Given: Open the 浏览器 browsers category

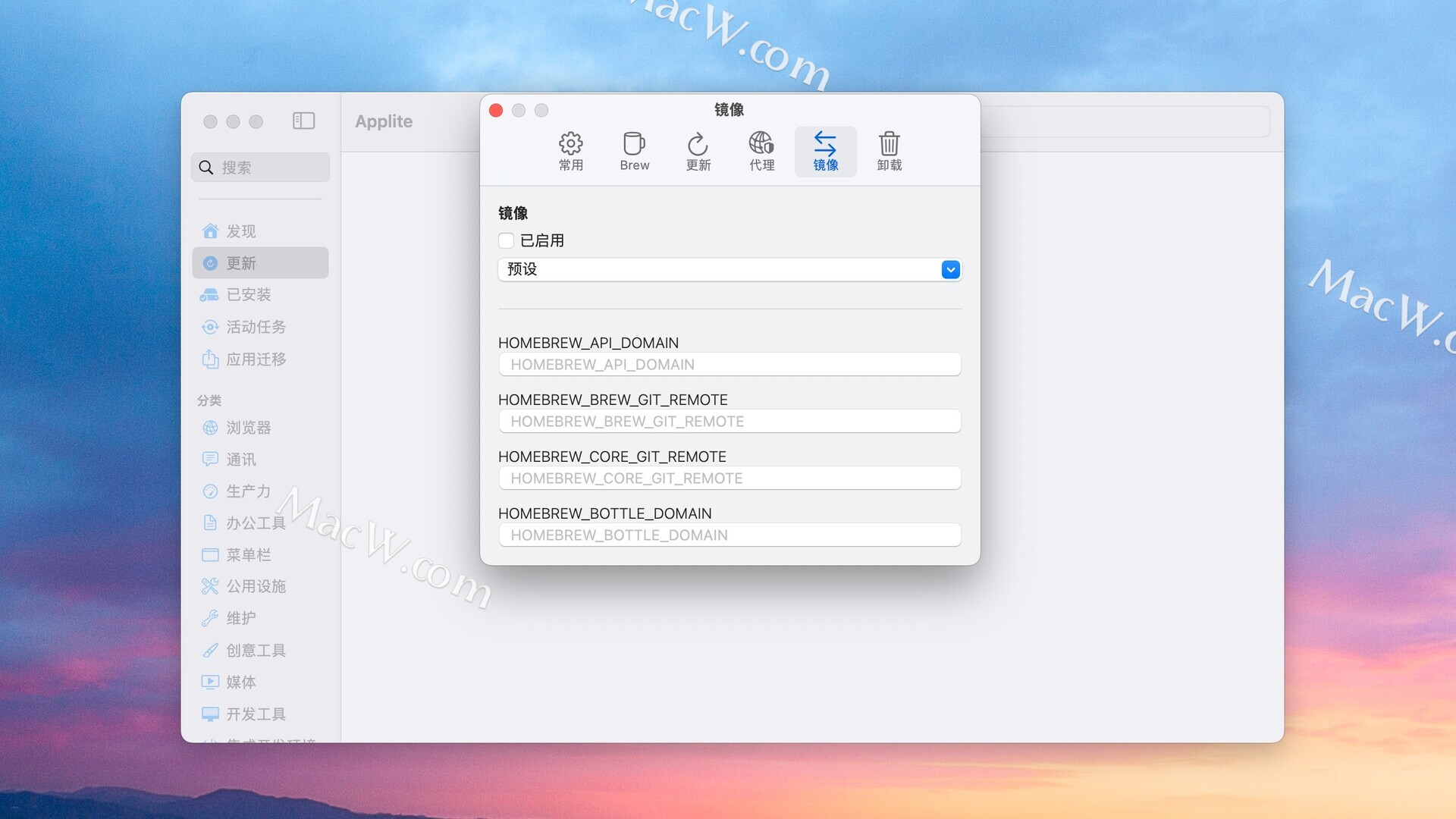Looking at the screenshot, I should click(x=248, y=428).
